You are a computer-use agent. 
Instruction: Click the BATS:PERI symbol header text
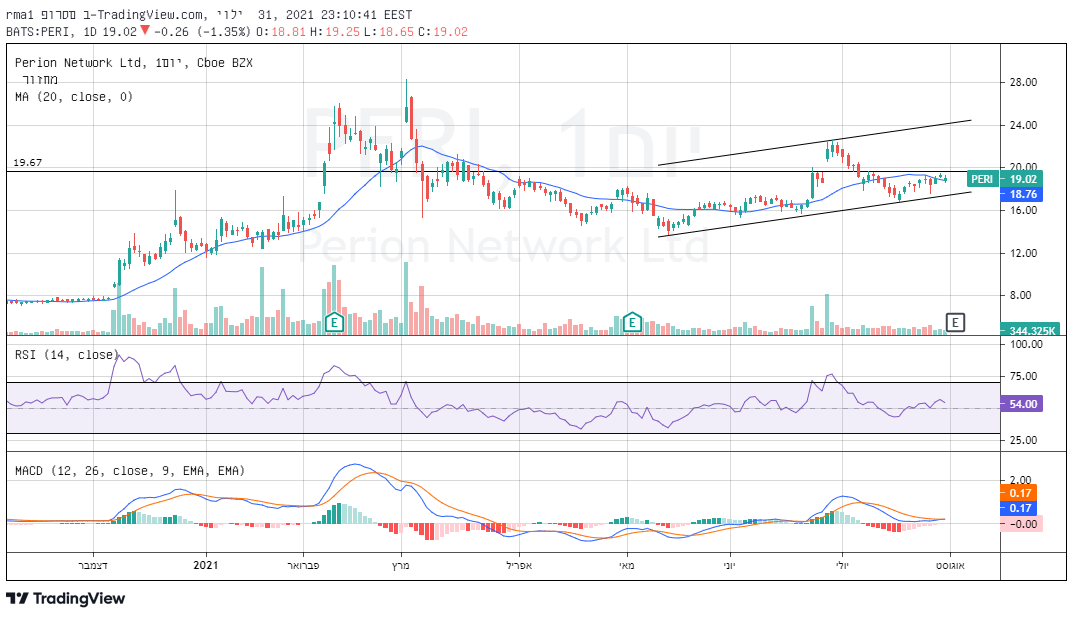click(x=42, y=31)
